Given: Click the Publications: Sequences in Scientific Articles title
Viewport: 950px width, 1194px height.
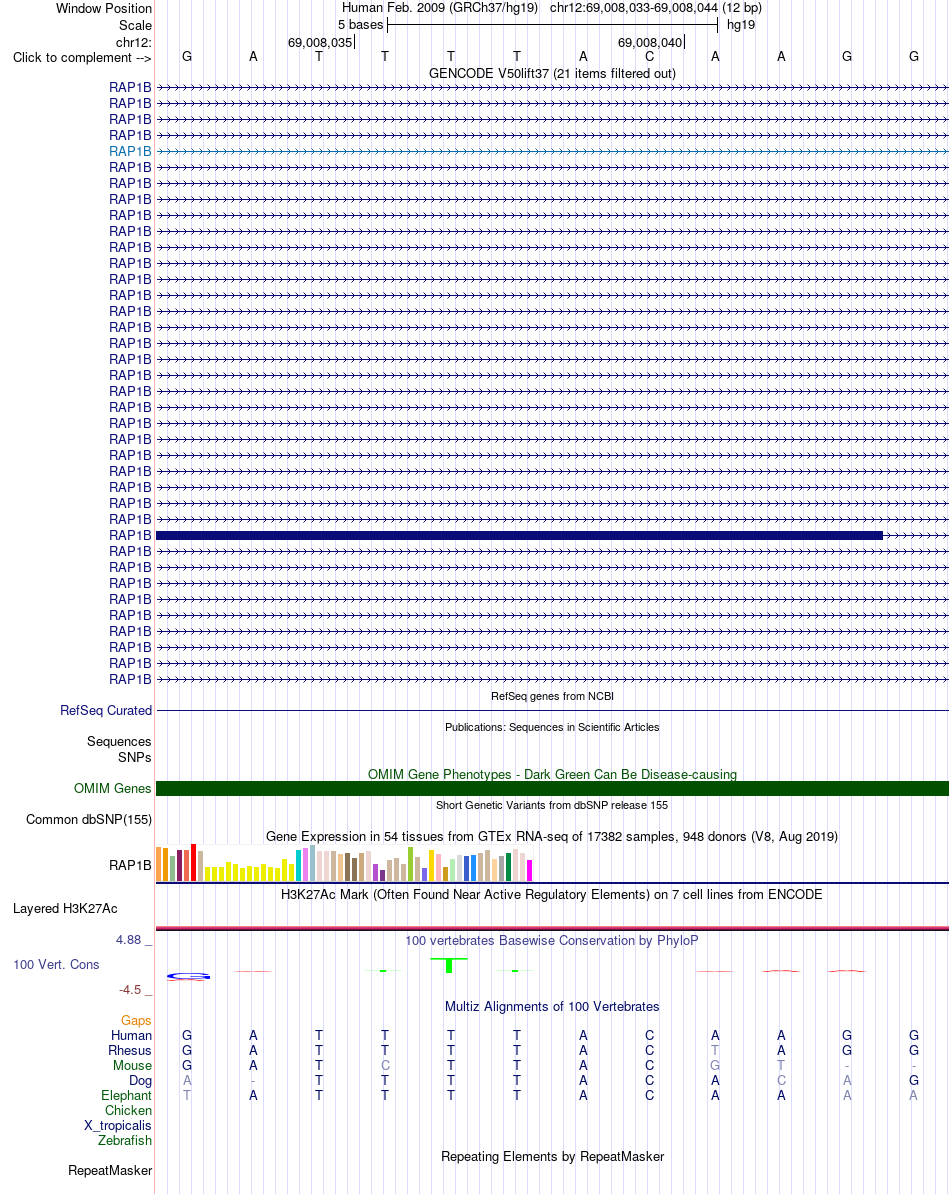Looking at the screenshot, I should 552,727.
